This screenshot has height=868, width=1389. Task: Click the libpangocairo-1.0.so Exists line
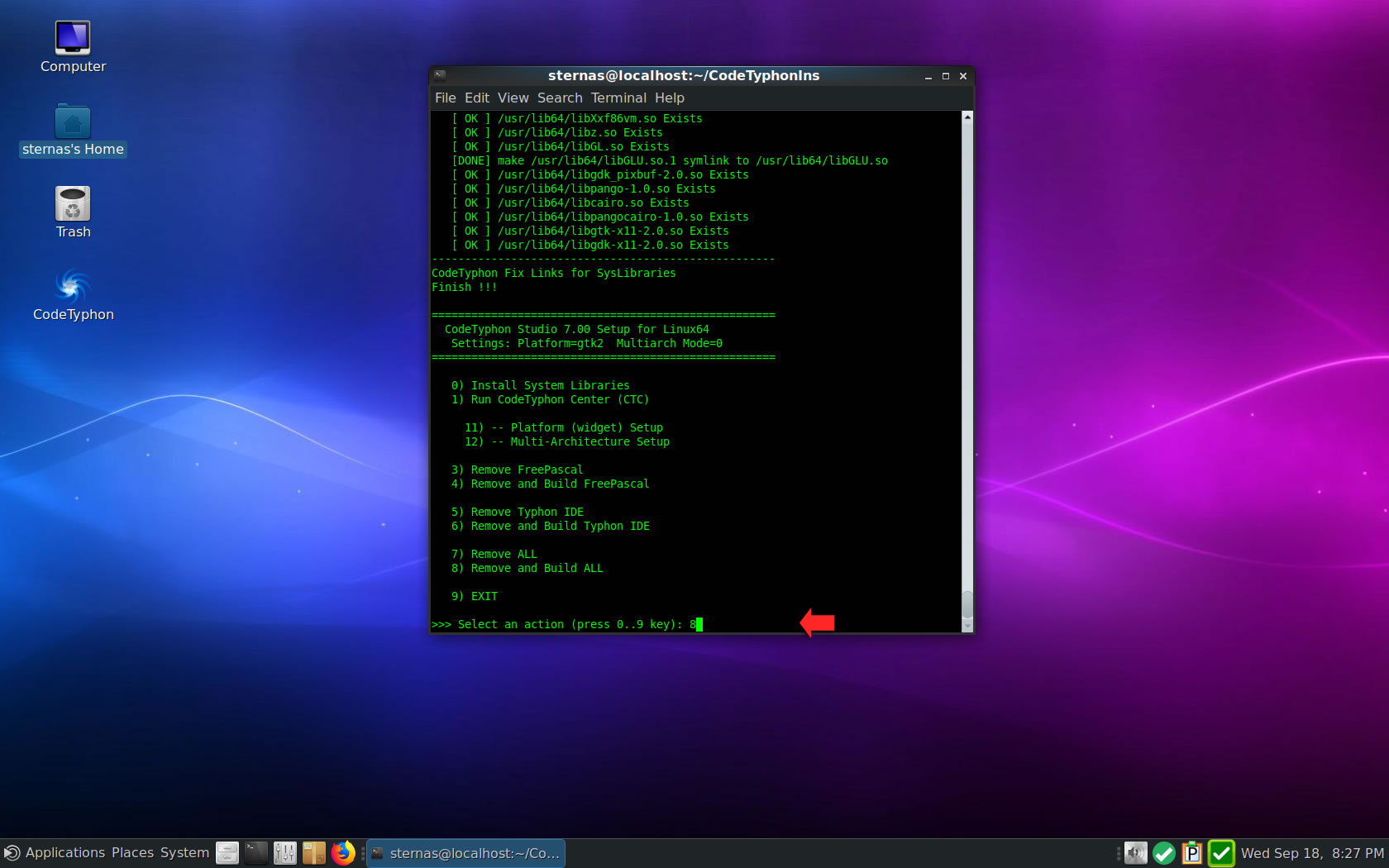pyautogui.click(x=599, y=217)
